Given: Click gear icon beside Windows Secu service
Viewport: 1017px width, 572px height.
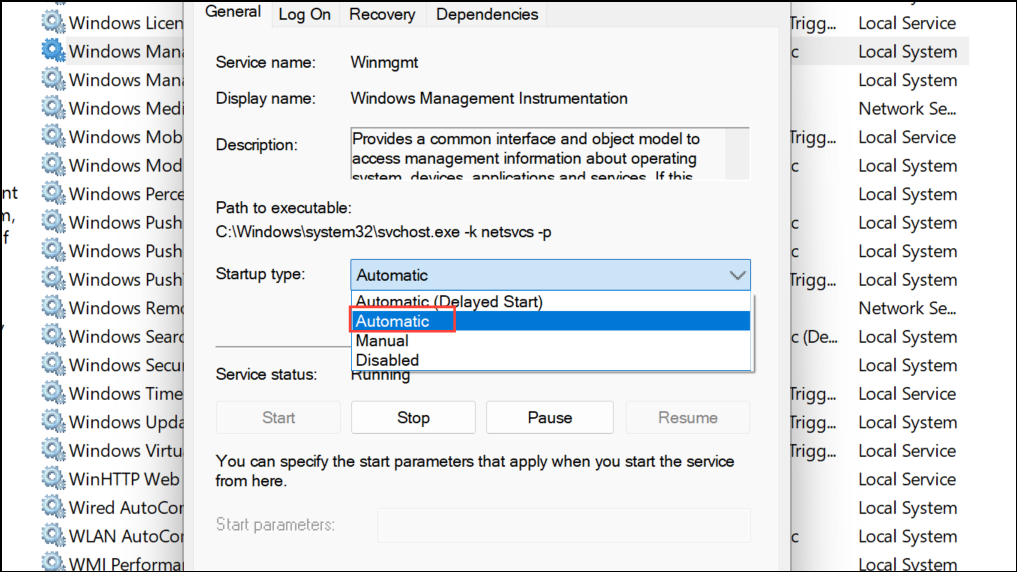Looking at the screenshot, I should 53,364.
